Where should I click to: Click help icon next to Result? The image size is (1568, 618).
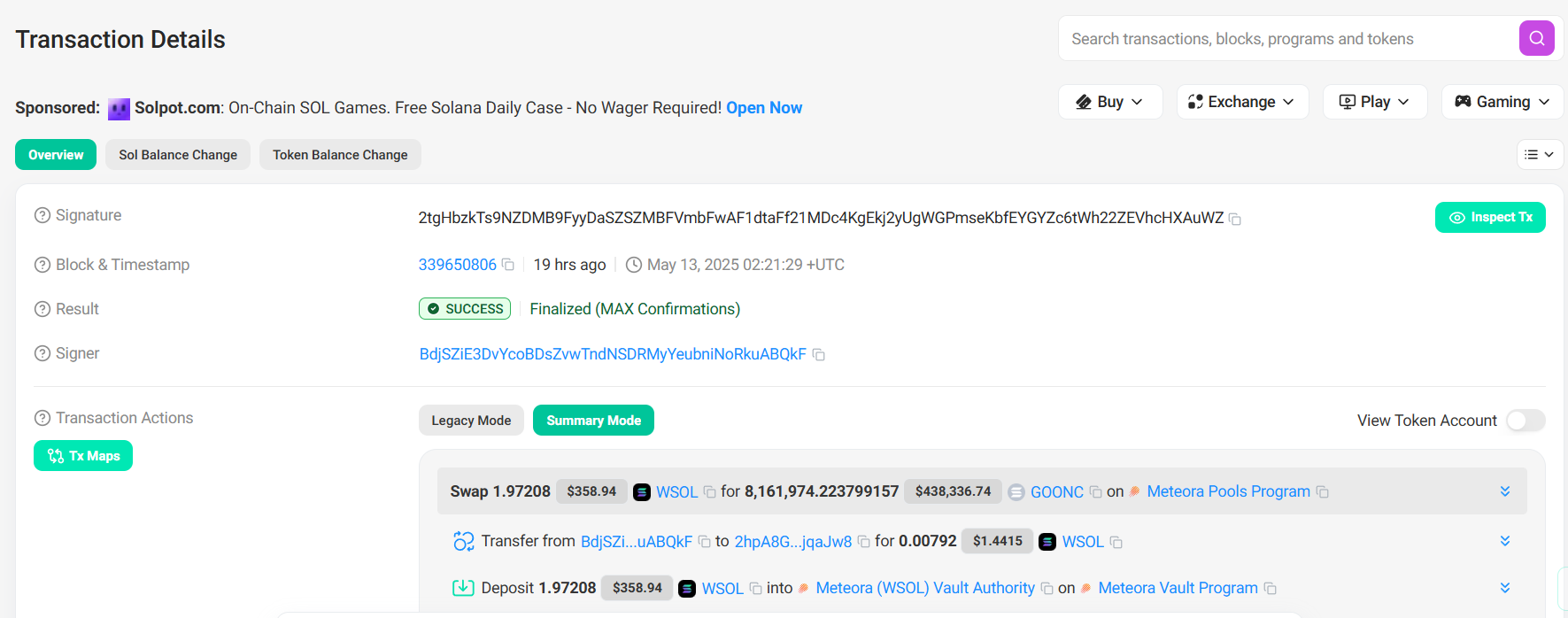[42, 309]
